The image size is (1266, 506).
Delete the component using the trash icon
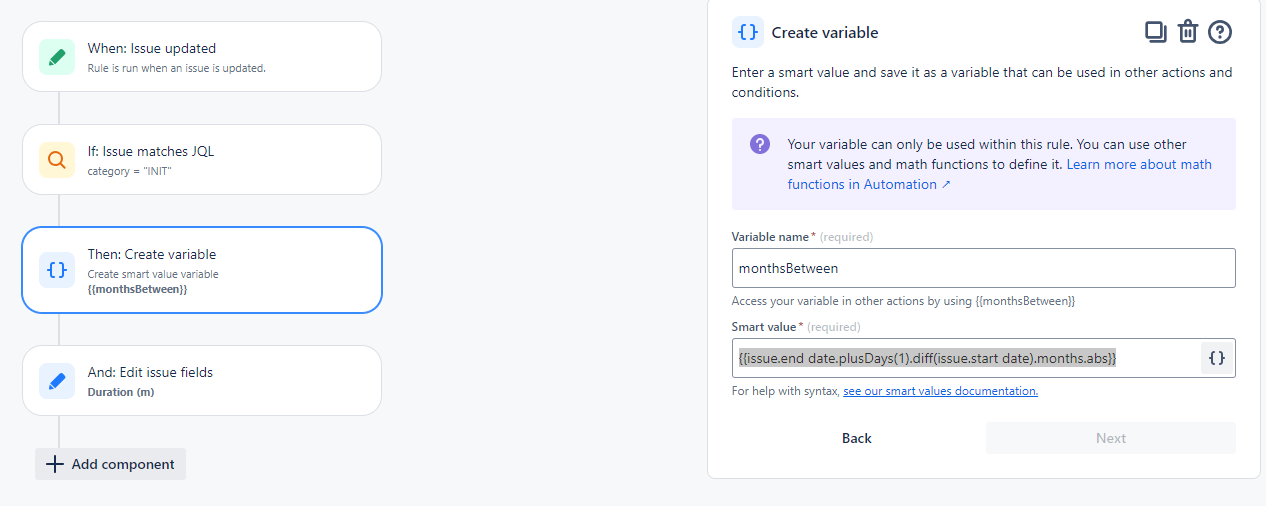tap(1188, 32)
